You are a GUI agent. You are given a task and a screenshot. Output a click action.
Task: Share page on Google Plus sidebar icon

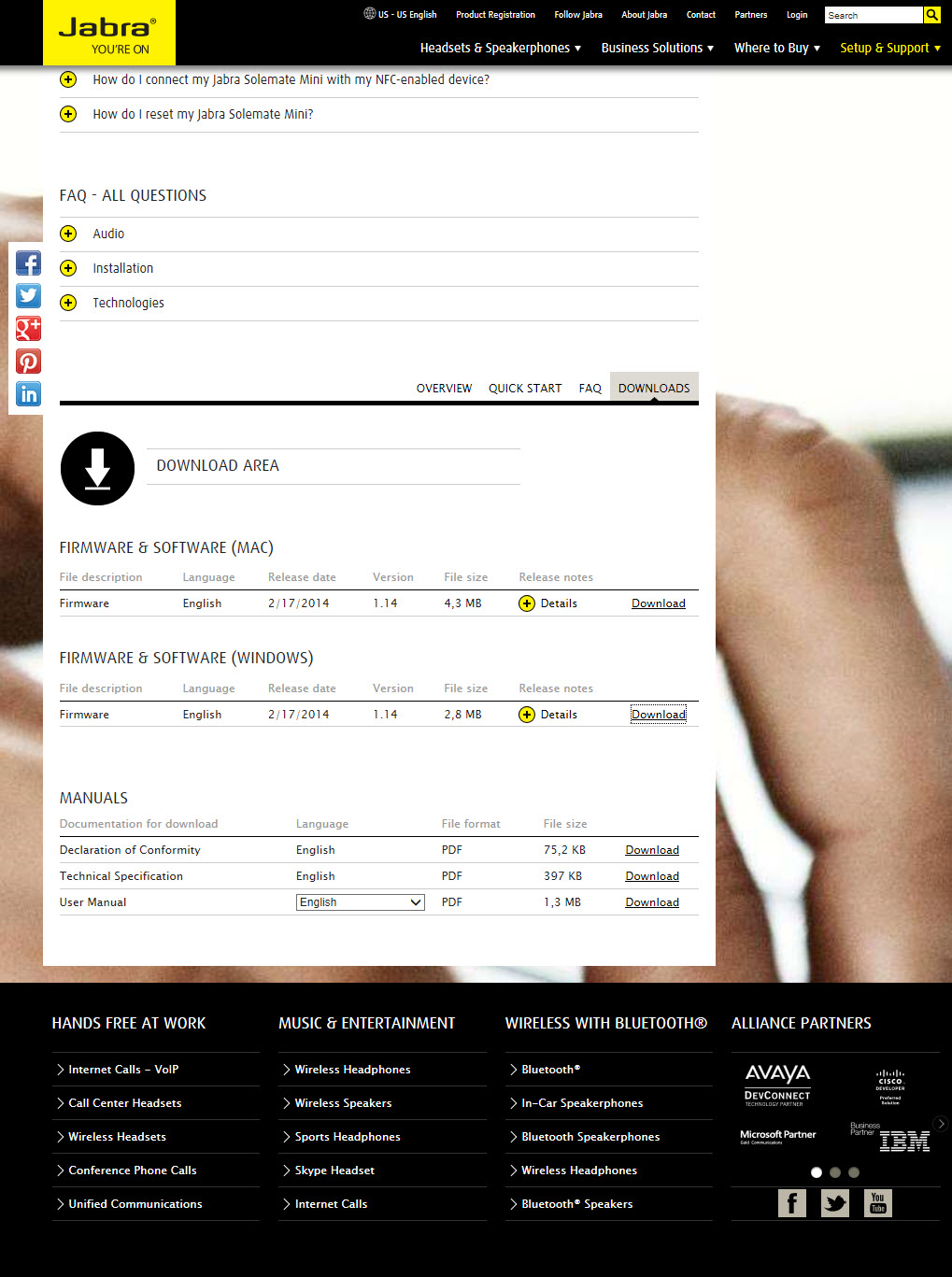tap(28, 329)
